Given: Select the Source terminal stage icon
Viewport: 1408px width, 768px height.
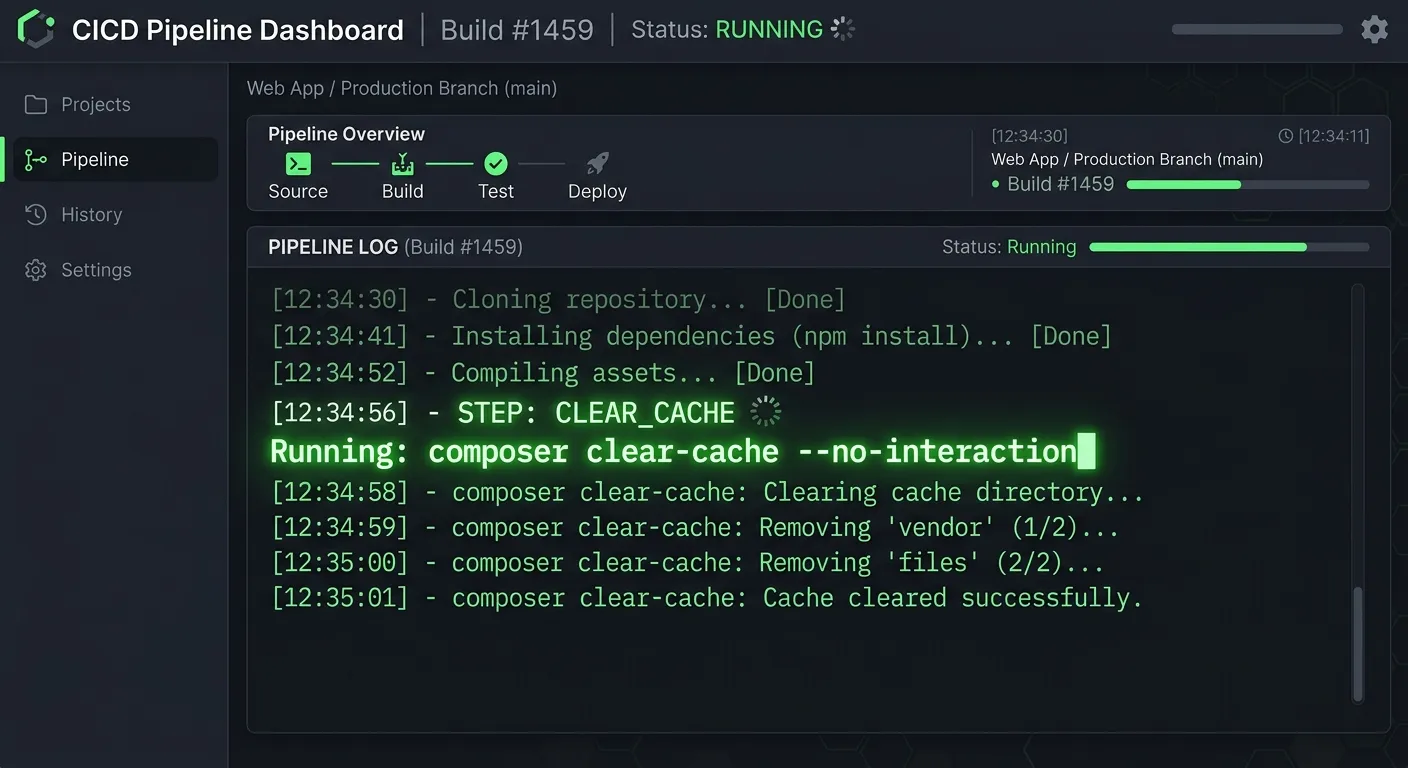Looking at the screenshot, I should point(298,163).
